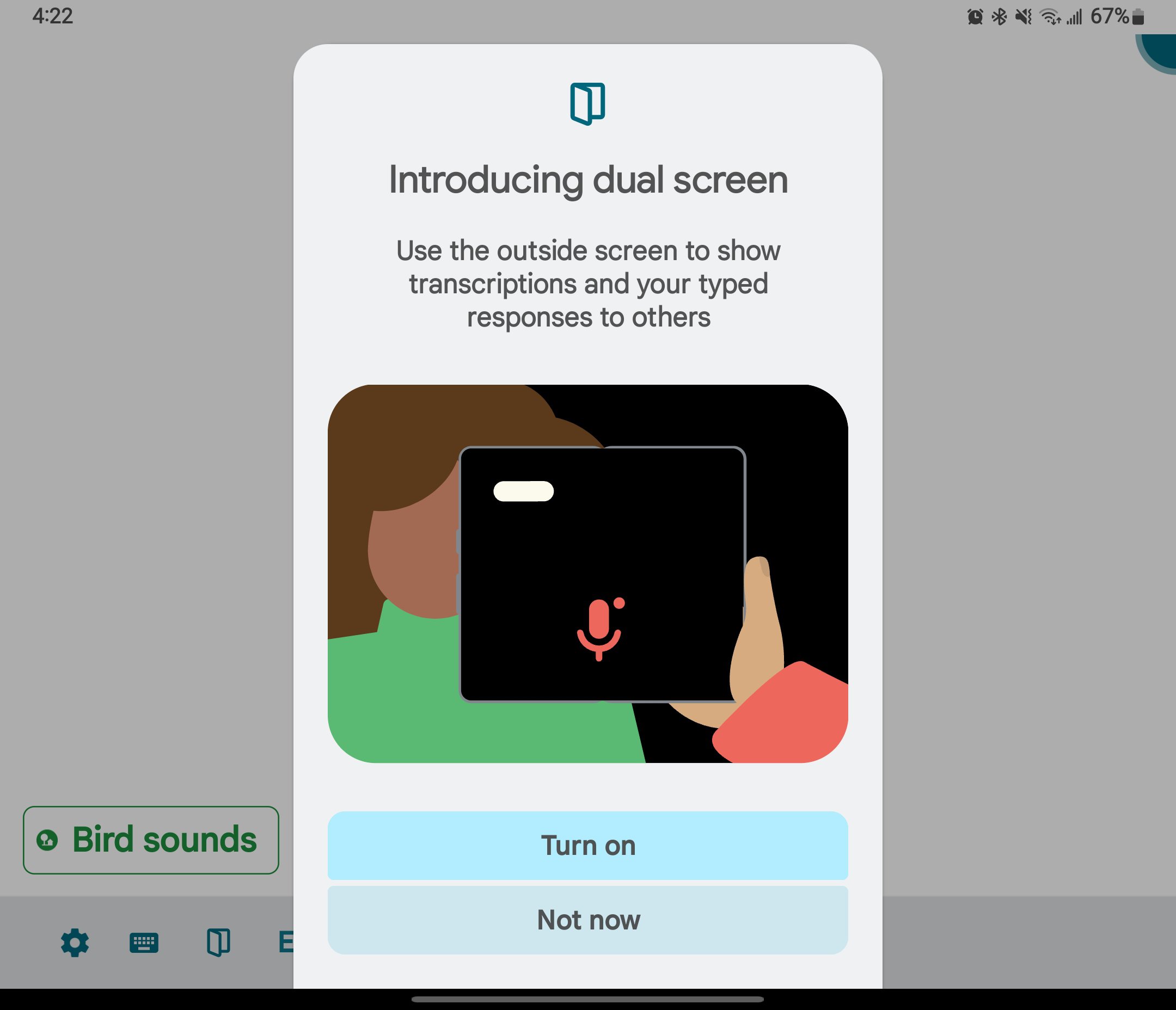Click the app header dual-book icon
The width and height of the screenshot is (1176, 1010).
[x=588, y=102]
